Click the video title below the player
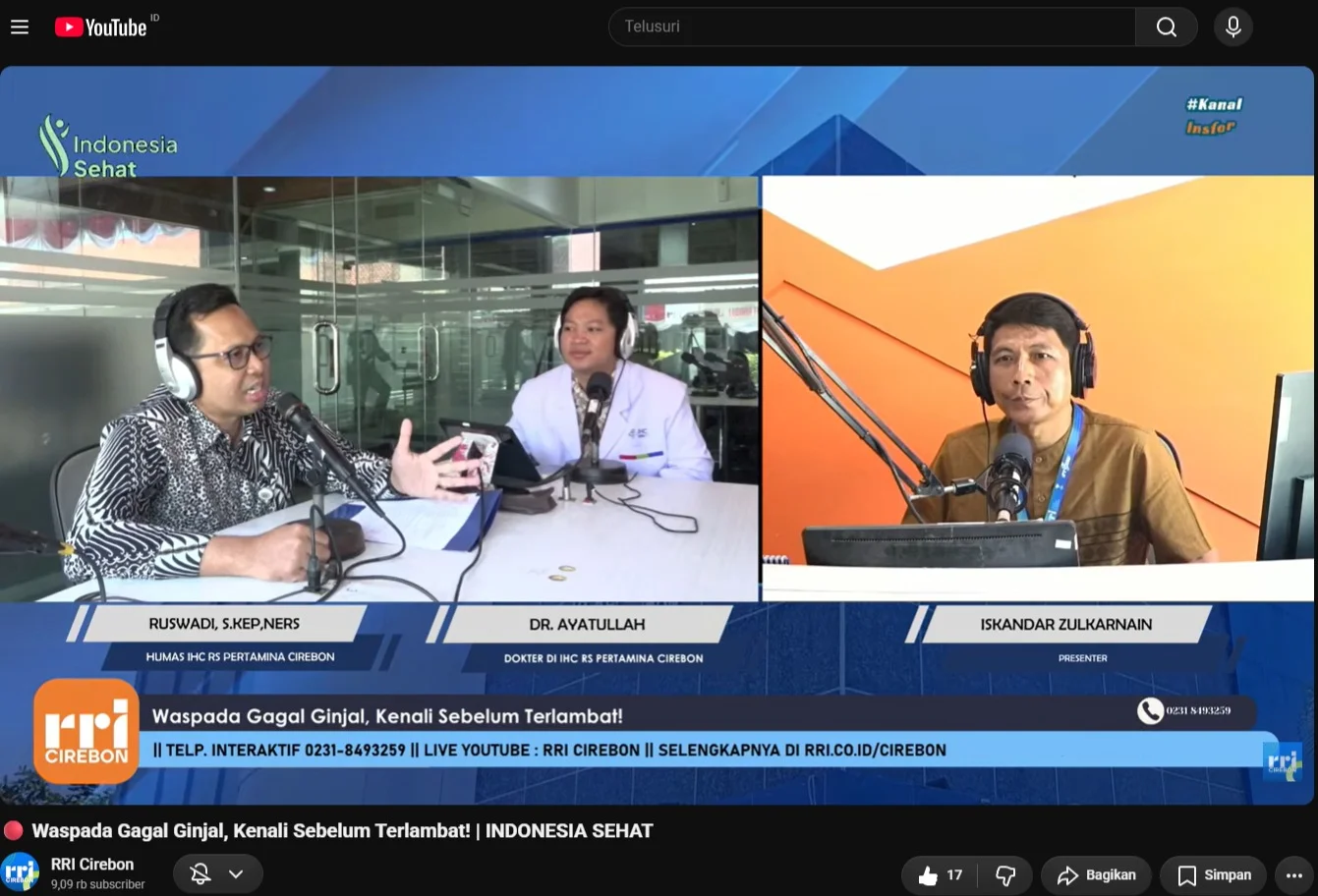This screenshot has width=1318, height=896. [x=343, y=831]
